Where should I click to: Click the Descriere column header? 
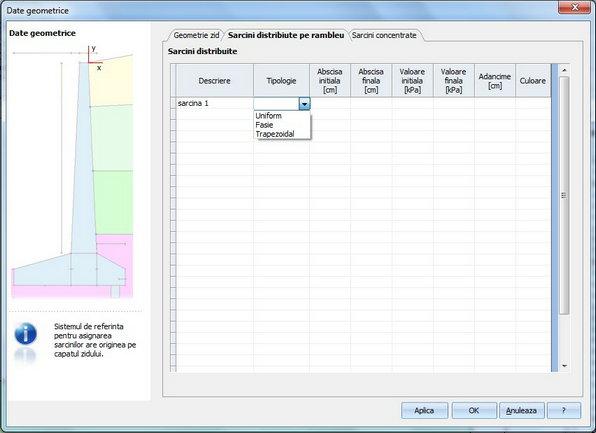tap(215, 81)
